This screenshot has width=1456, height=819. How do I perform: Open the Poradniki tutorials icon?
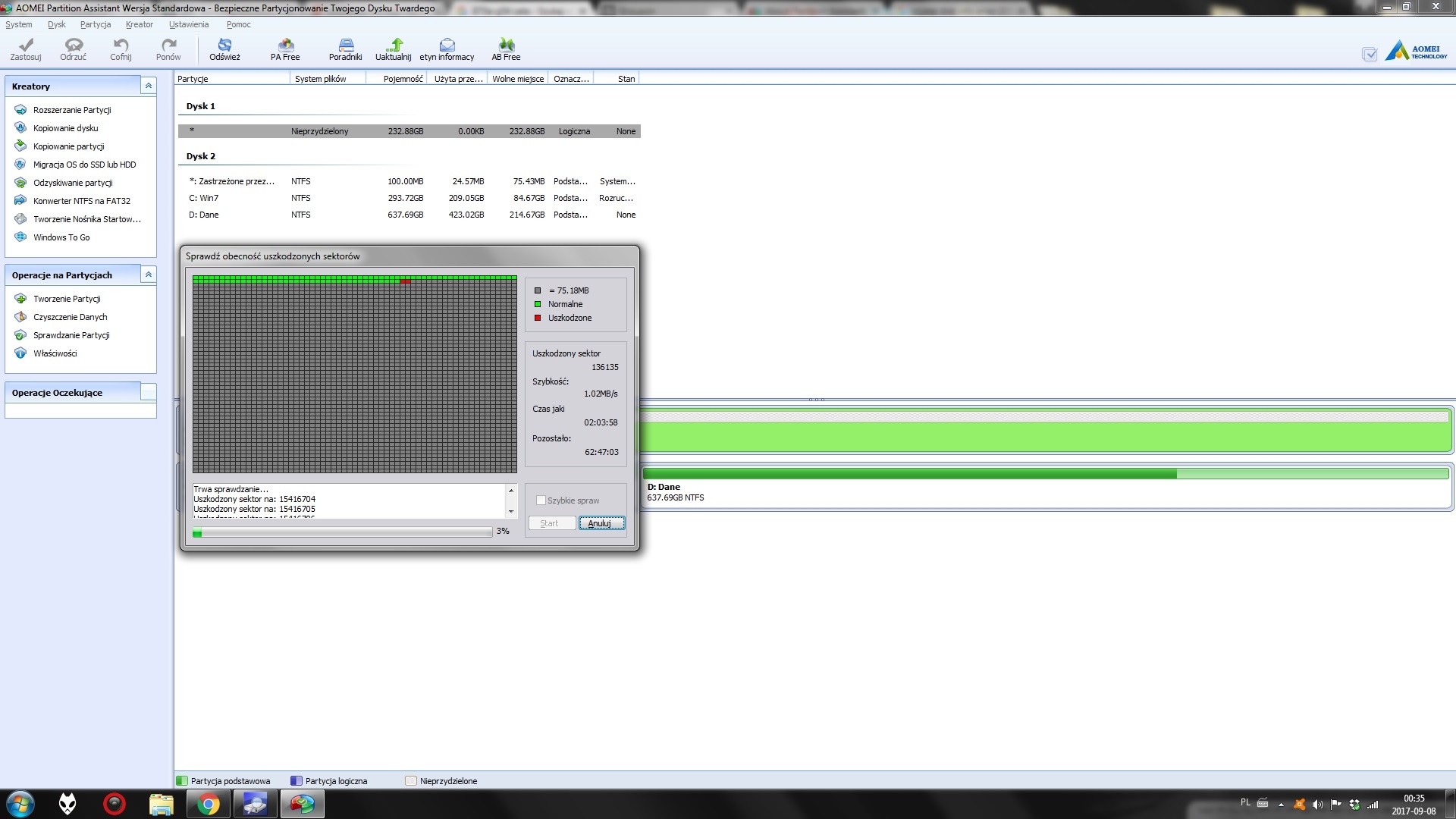pos(345,49)
